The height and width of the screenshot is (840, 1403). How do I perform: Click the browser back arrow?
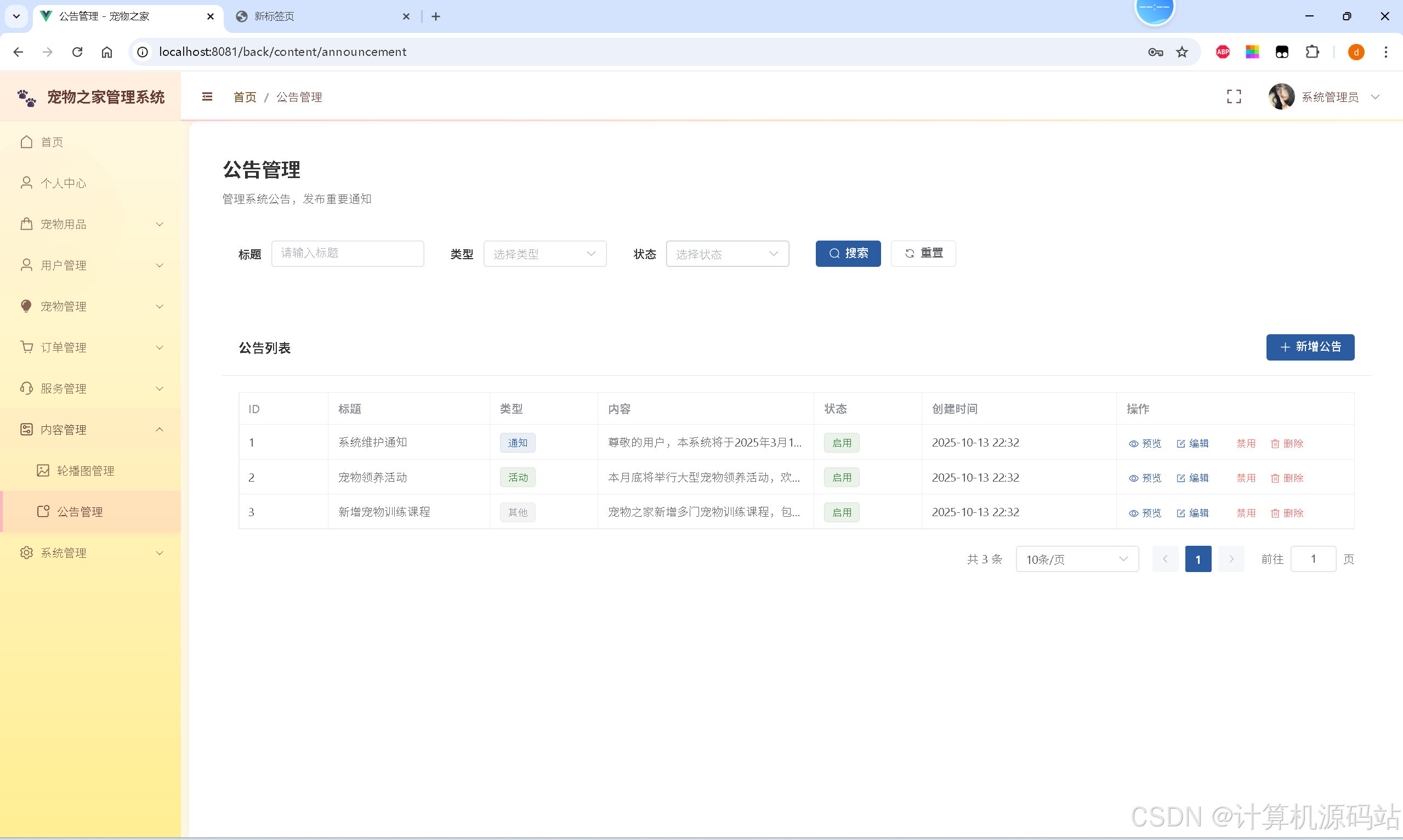pyautogui.click(x=18, y=52)
